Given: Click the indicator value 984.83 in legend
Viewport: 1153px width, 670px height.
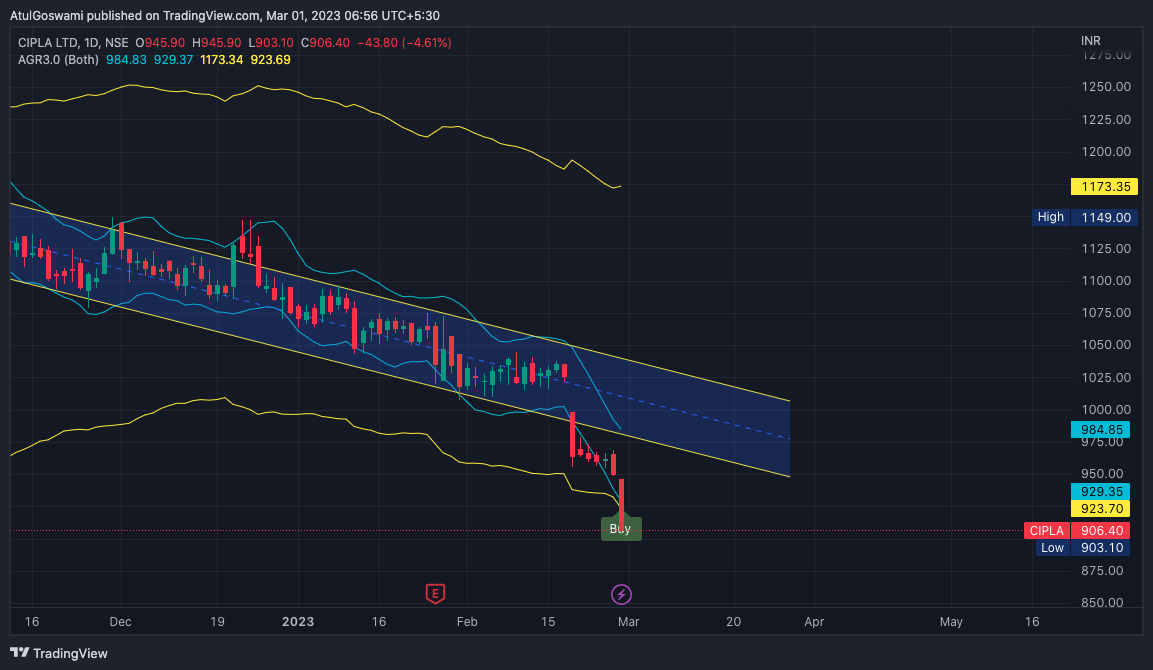Looking at the screenshot, I should coord(126,60).
